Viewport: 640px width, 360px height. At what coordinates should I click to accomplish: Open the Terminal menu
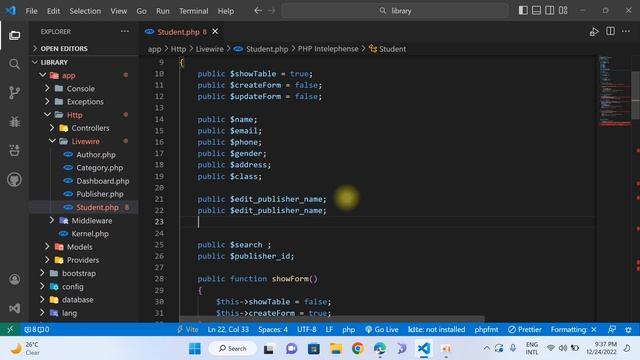click(193, 11)
